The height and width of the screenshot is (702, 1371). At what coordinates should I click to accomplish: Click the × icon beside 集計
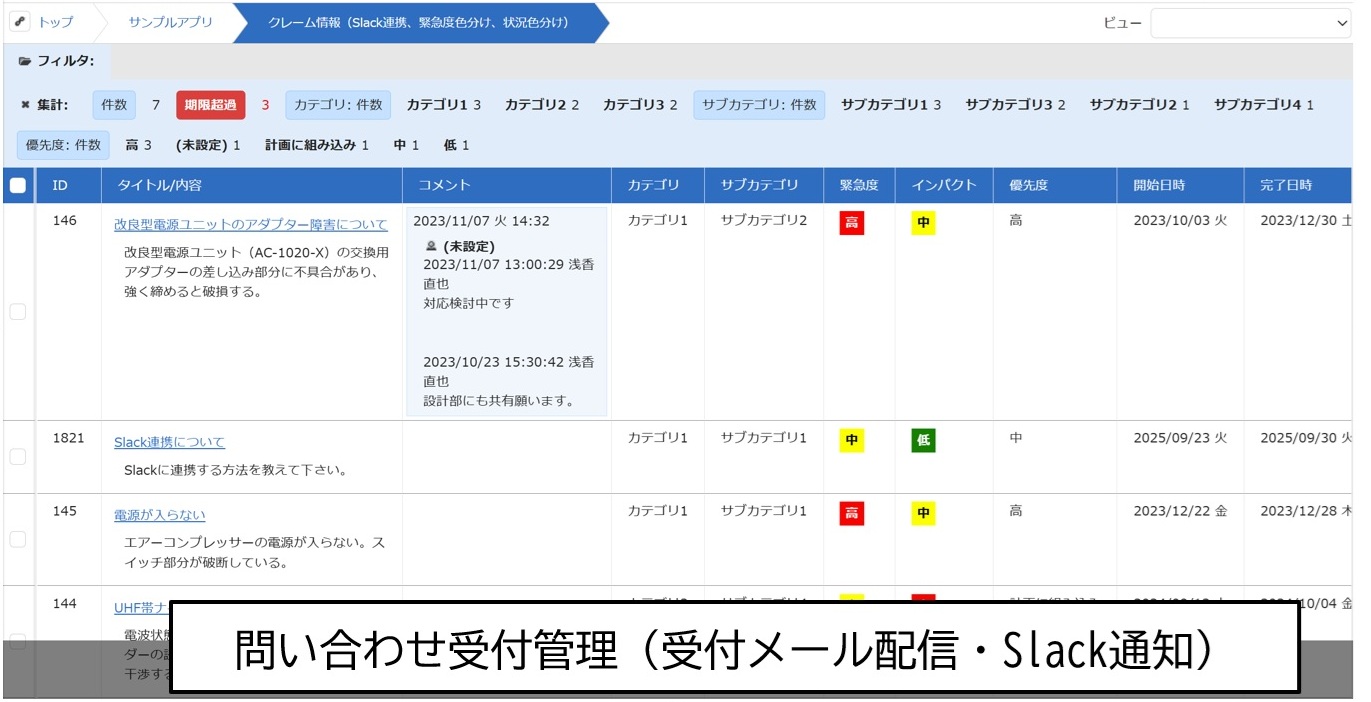[x=25, y=104]
